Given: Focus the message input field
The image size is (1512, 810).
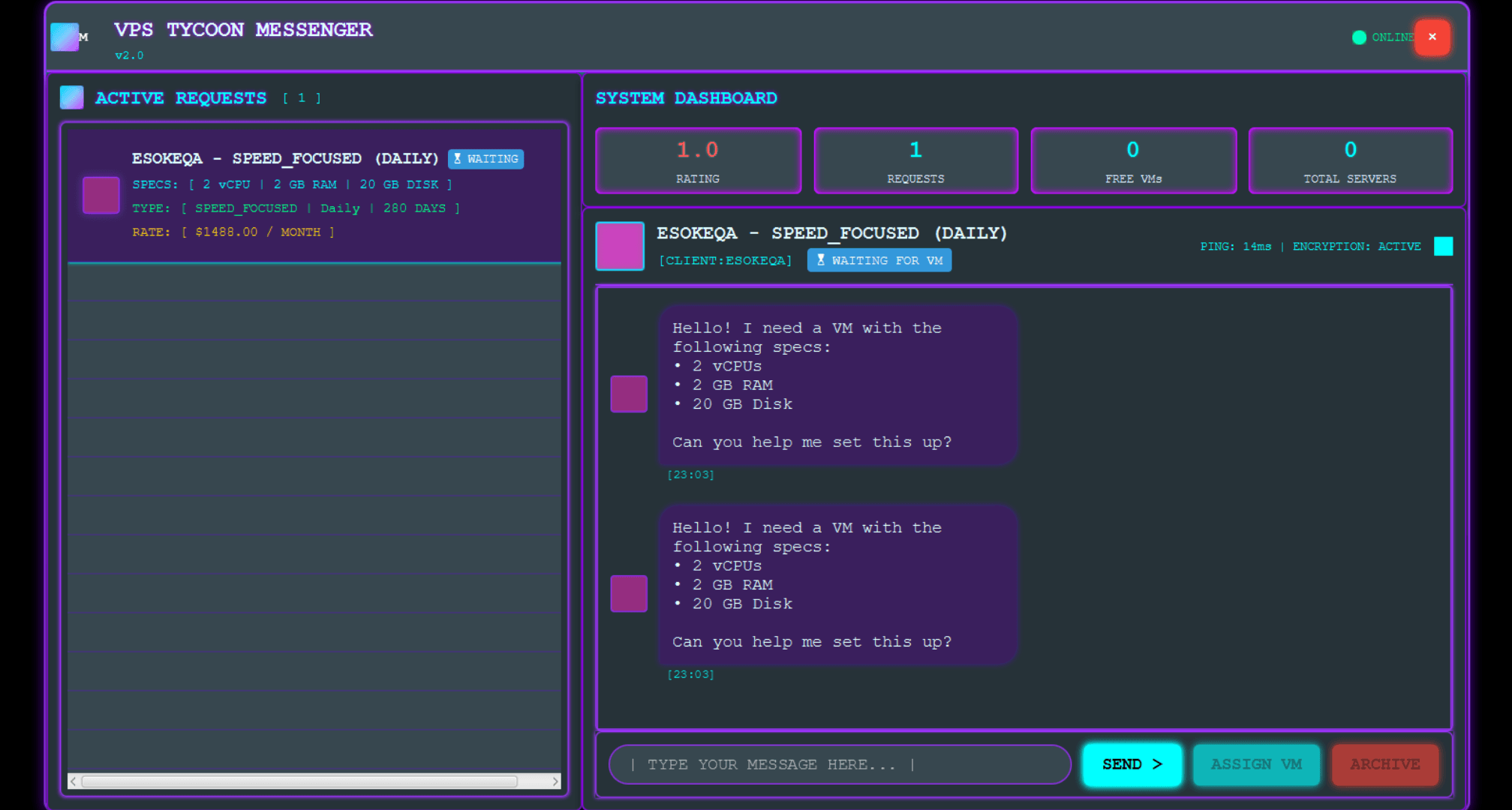Looking at the screenshot, I should (x=839, y=764).
